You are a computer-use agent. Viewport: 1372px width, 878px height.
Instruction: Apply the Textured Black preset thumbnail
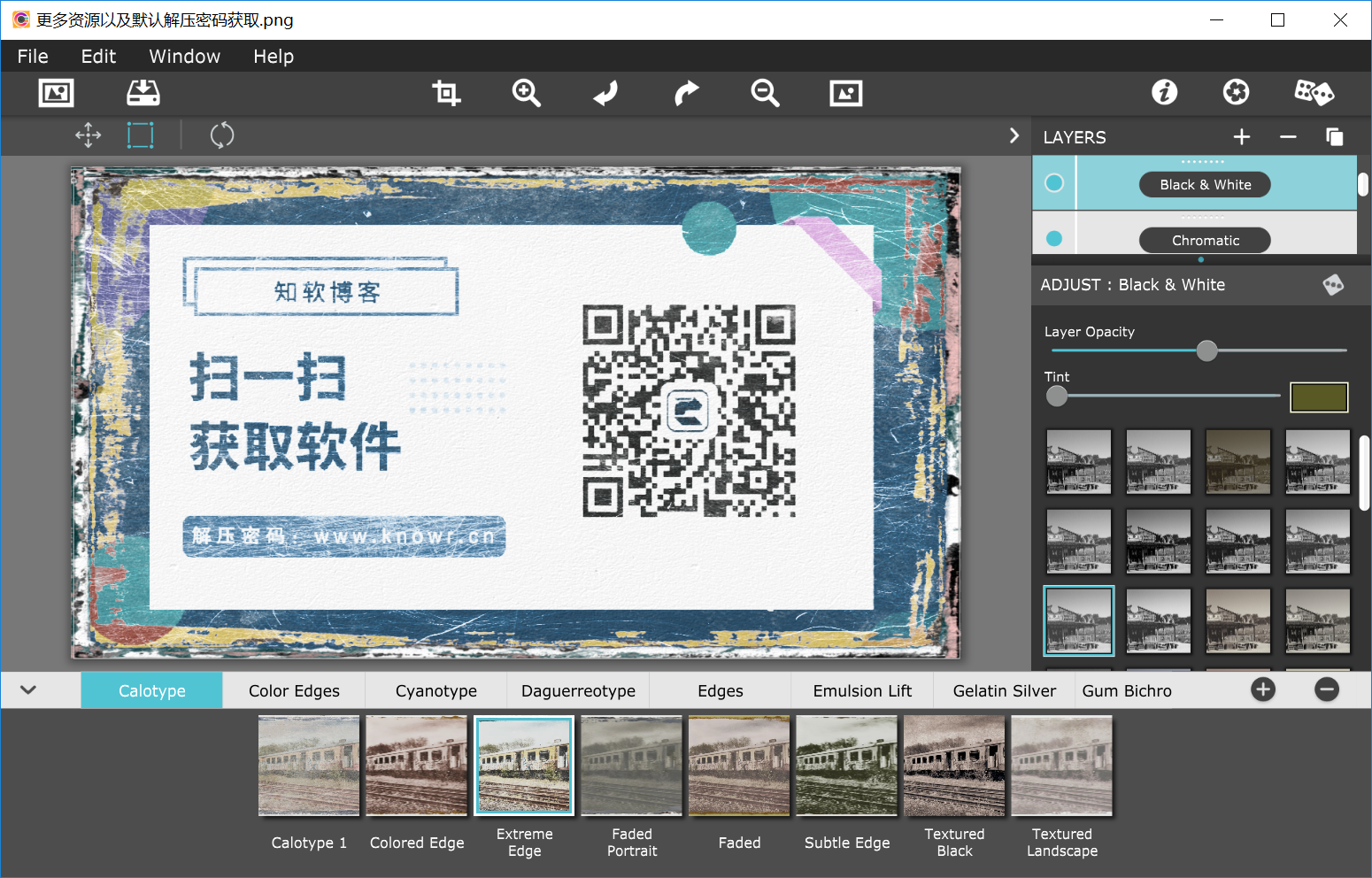click(954, 766)
